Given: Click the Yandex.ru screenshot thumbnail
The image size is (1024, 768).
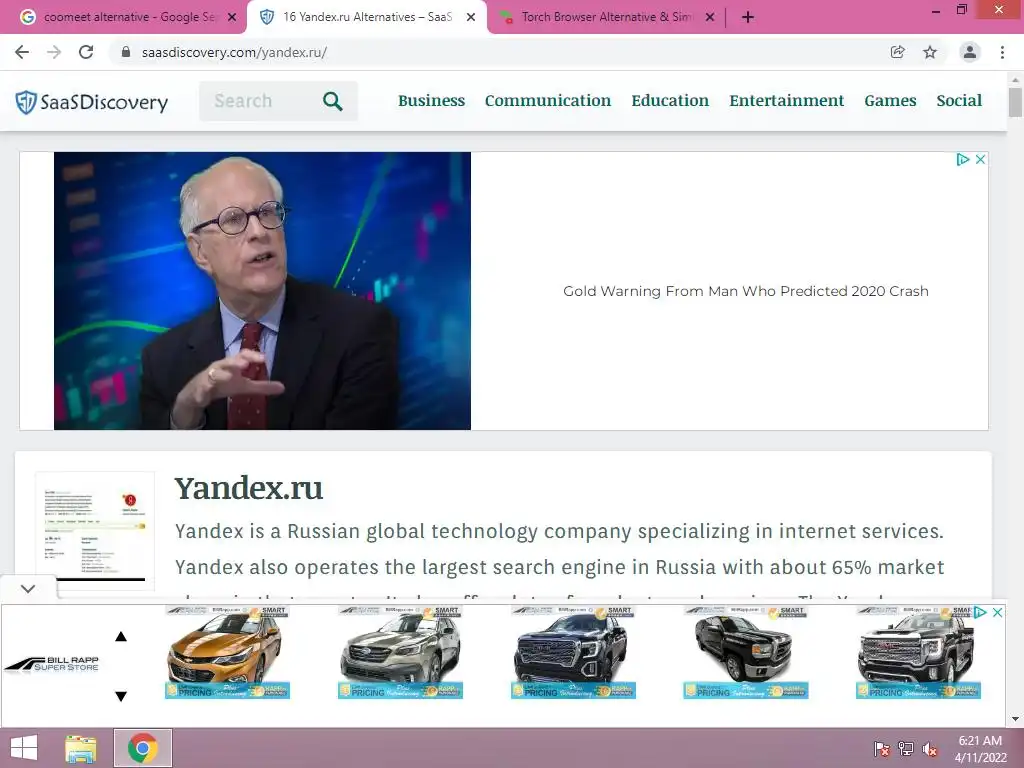Looking at the screenshot, I should tap(95, 531).
